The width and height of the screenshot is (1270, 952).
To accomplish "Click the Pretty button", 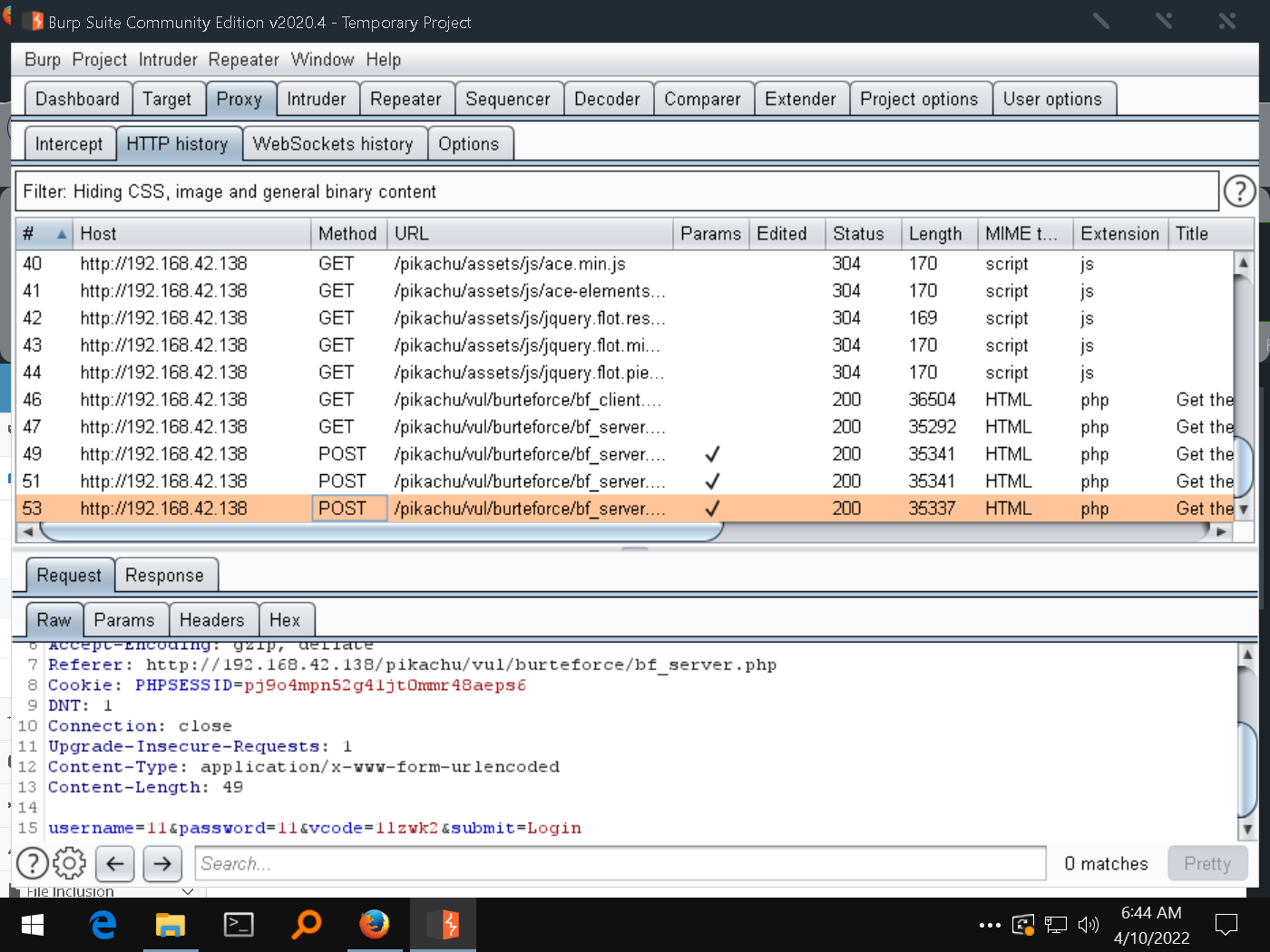I will click(1207, 864).
